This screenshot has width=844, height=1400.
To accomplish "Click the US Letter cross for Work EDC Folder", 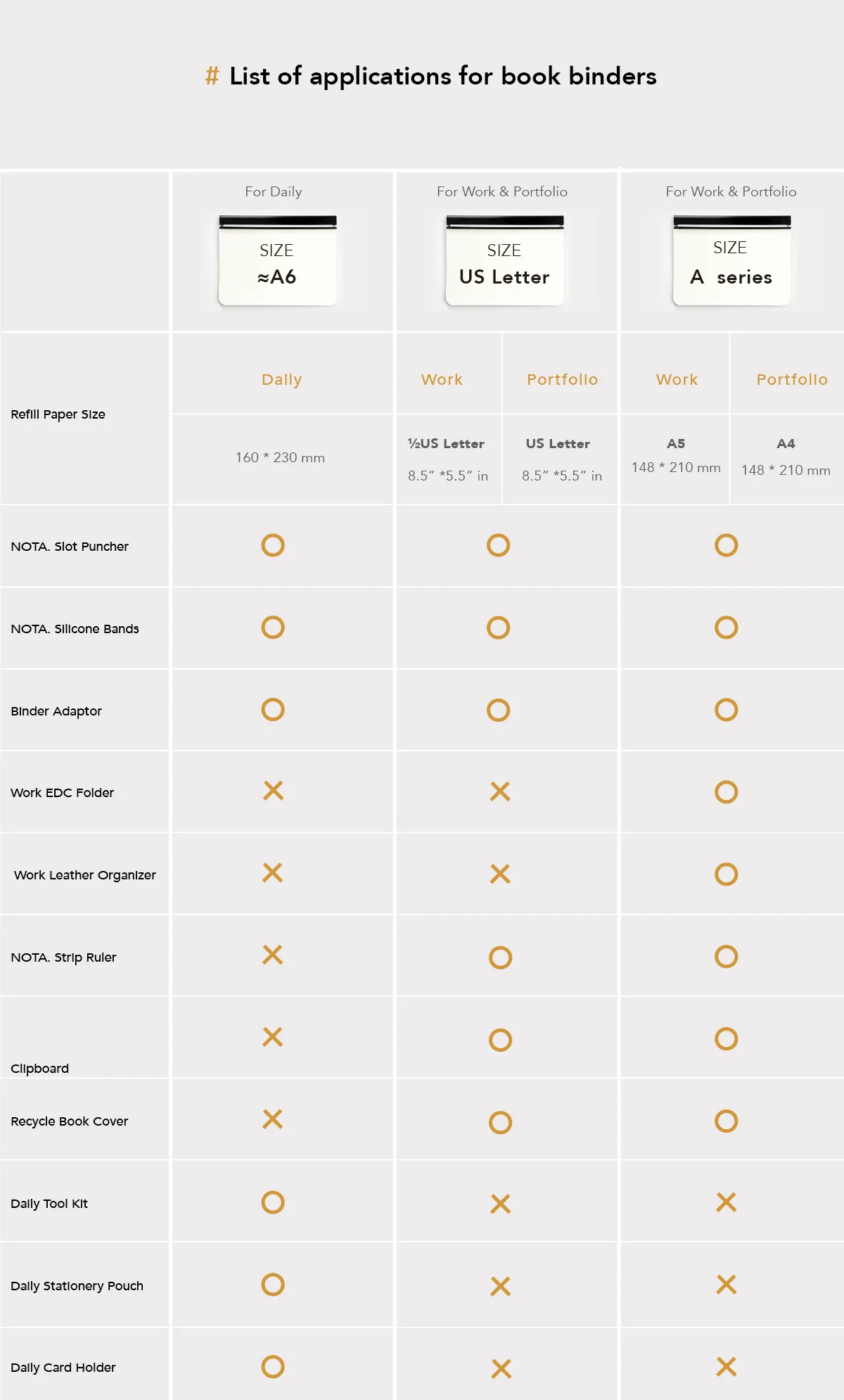I will tap(500, 791).
